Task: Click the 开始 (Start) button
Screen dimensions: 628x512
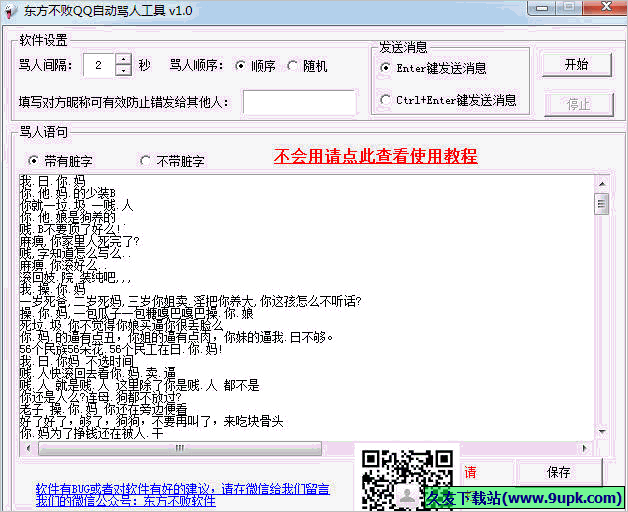Action: click(x=577, y=64)
